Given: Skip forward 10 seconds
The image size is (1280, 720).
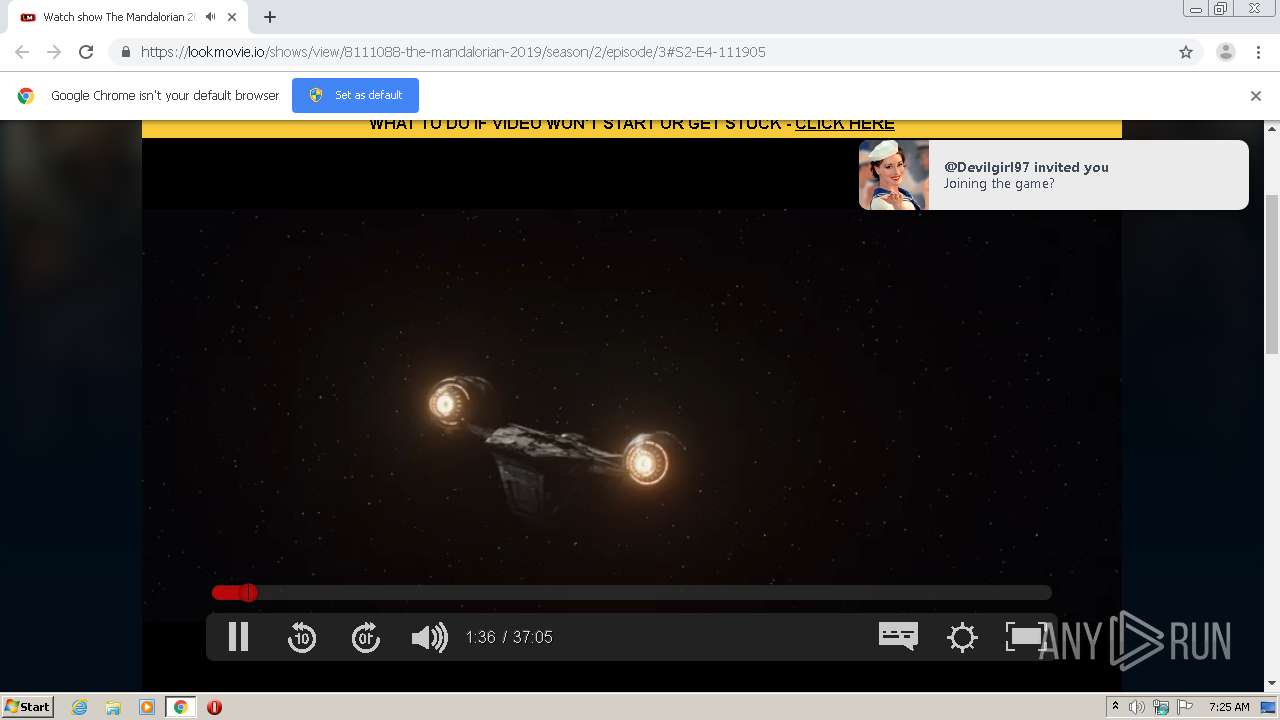Looking at the screenshot, I should click(366, 637).
